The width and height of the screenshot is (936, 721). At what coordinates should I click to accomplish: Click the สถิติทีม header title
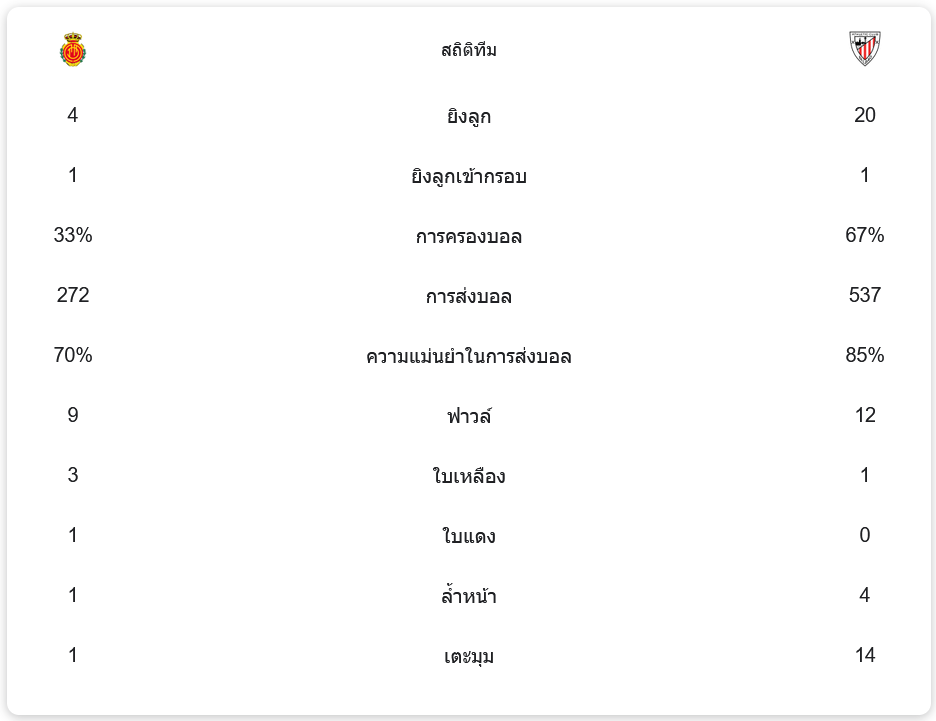click(x=468, y=50)
